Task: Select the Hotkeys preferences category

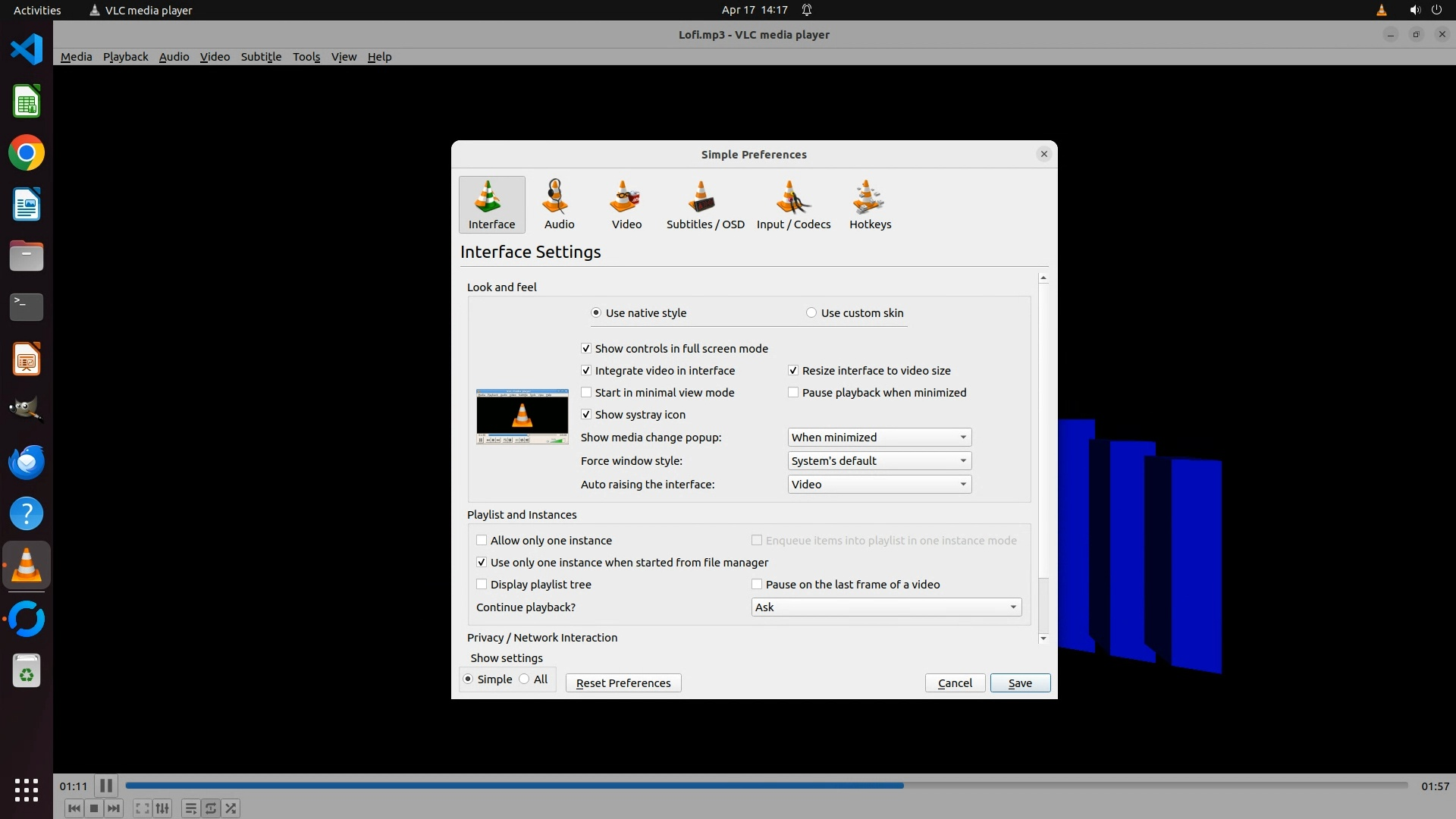Action: point(870,205)
